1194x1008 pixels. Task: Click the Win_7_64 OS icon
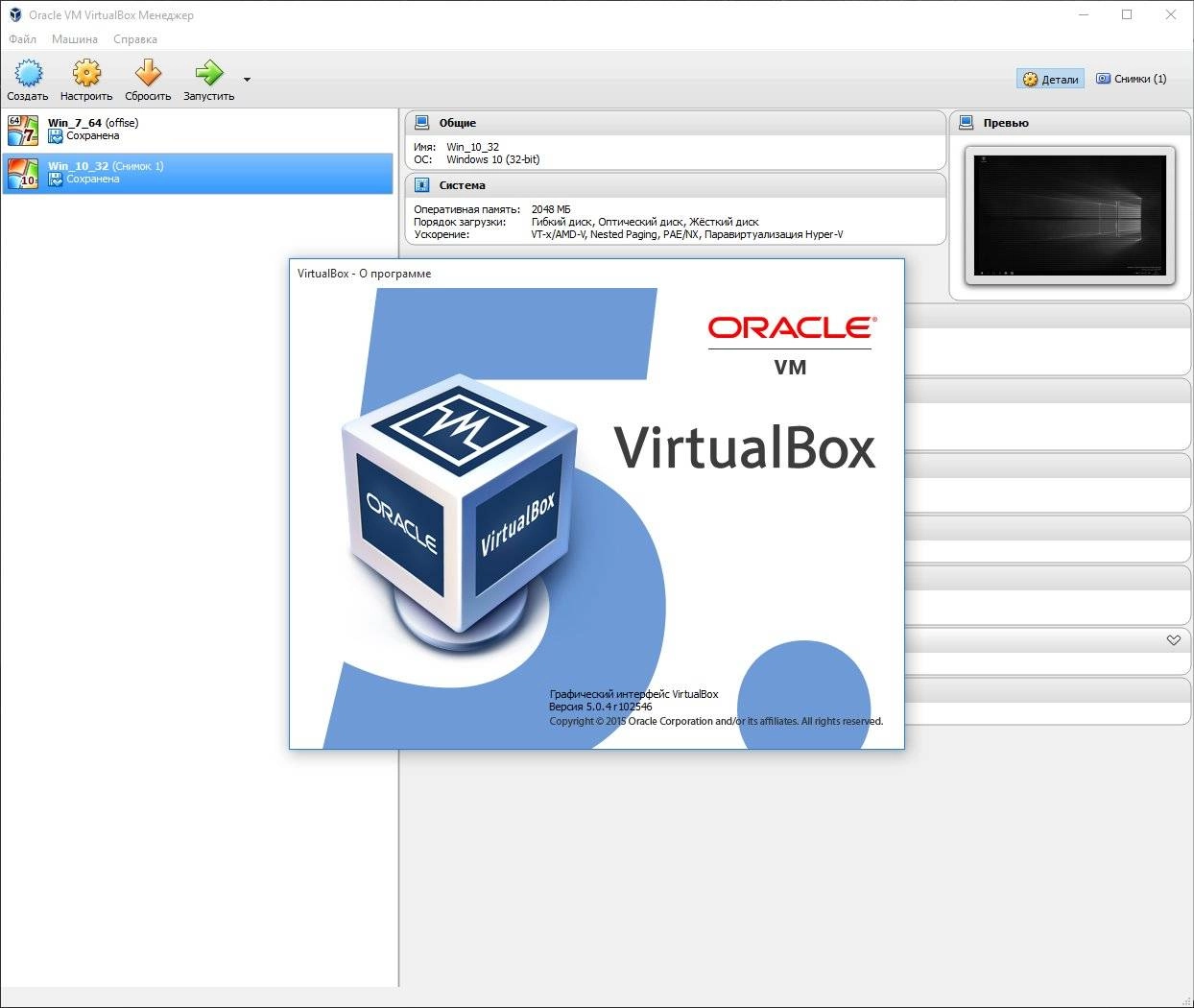[23, 130]
